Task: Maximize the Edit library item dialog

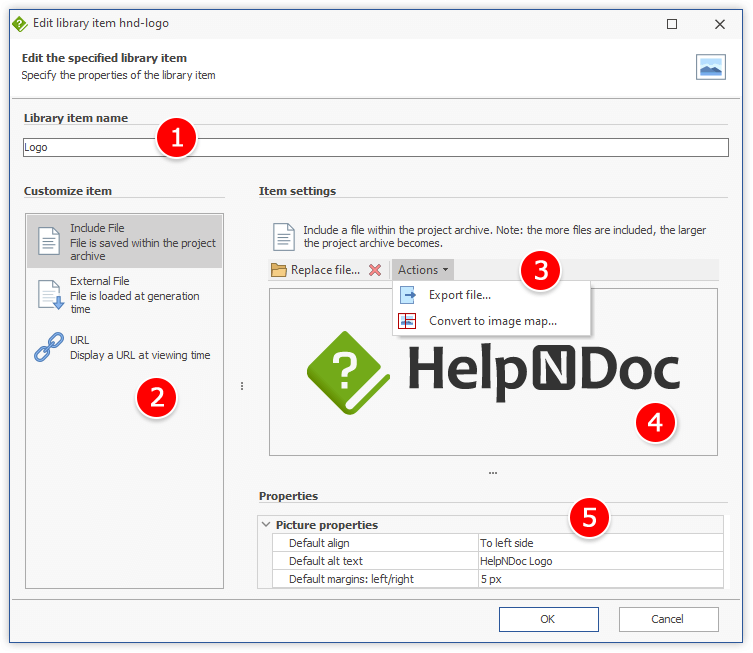Action: 672,24
